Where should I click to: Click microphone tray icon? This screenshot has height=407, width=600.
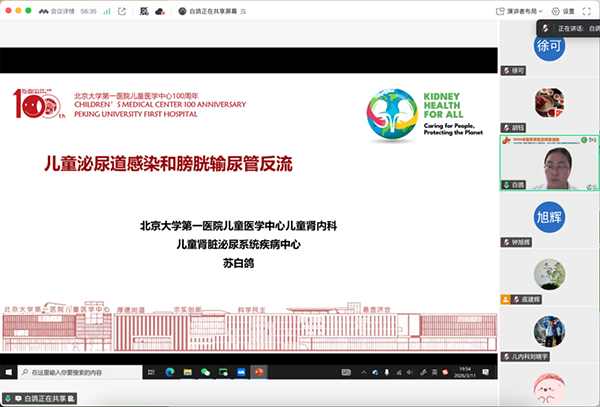(387, 372)
